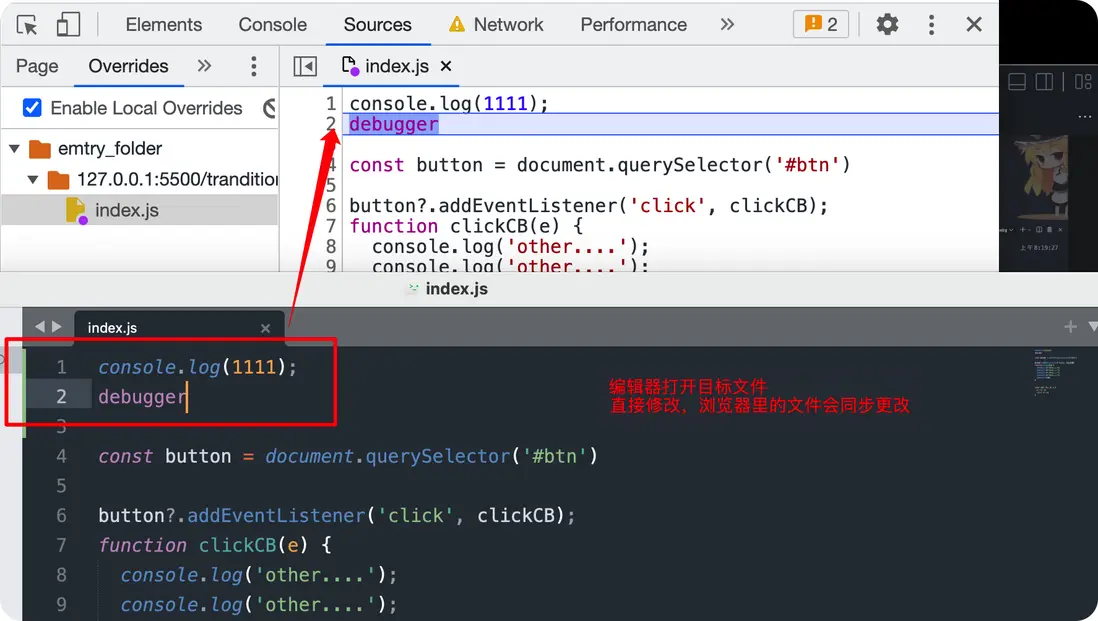Image resolution: width=1098 pixels, height=621 pixels.
Task: Switch to the Console tab
Action: point(272,25)
